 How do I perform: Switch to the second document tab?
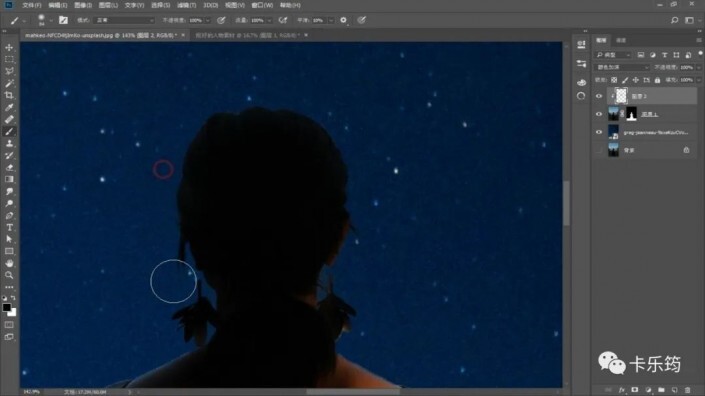248,35
